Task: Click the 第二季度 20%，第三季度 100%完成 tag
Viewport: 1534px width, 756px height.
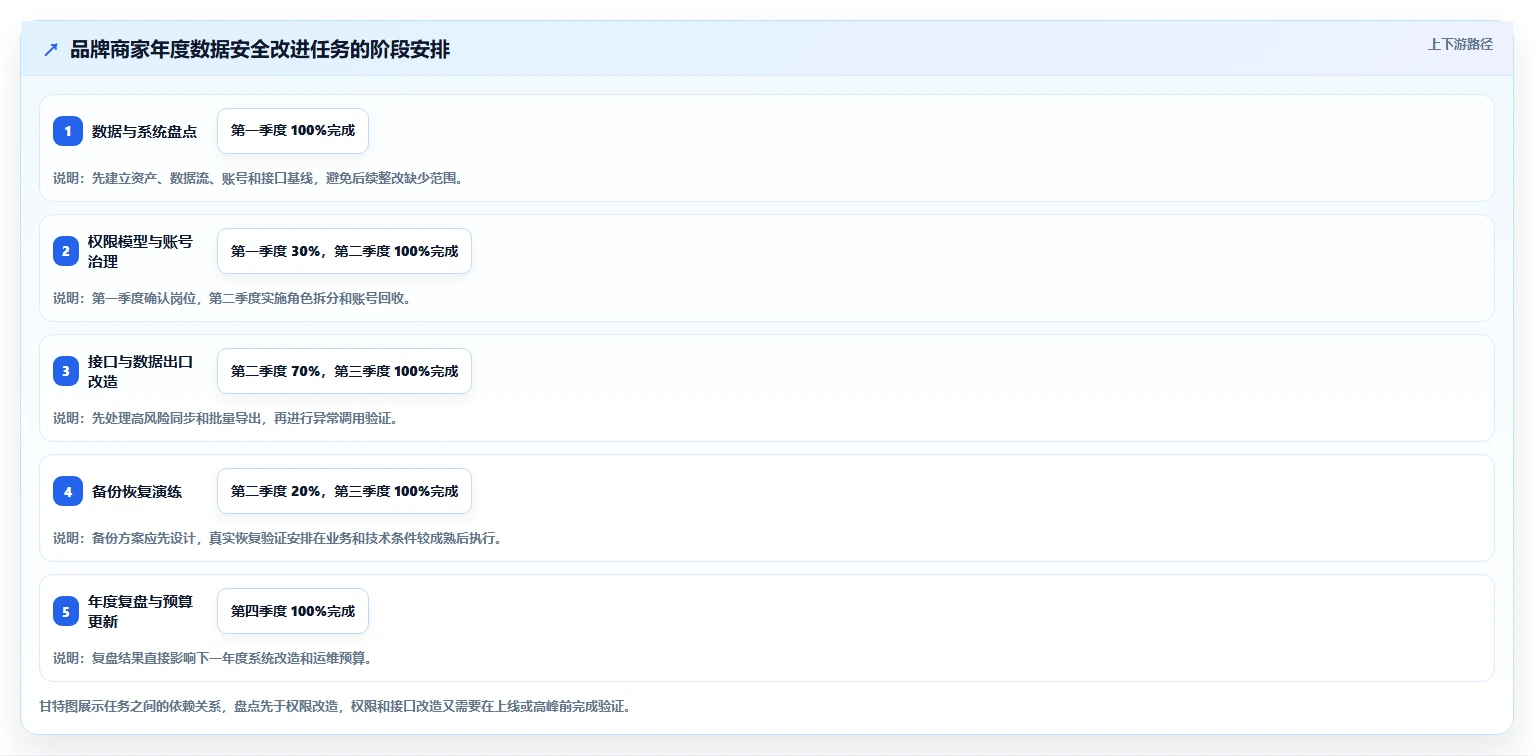Action: pos(344,491)
